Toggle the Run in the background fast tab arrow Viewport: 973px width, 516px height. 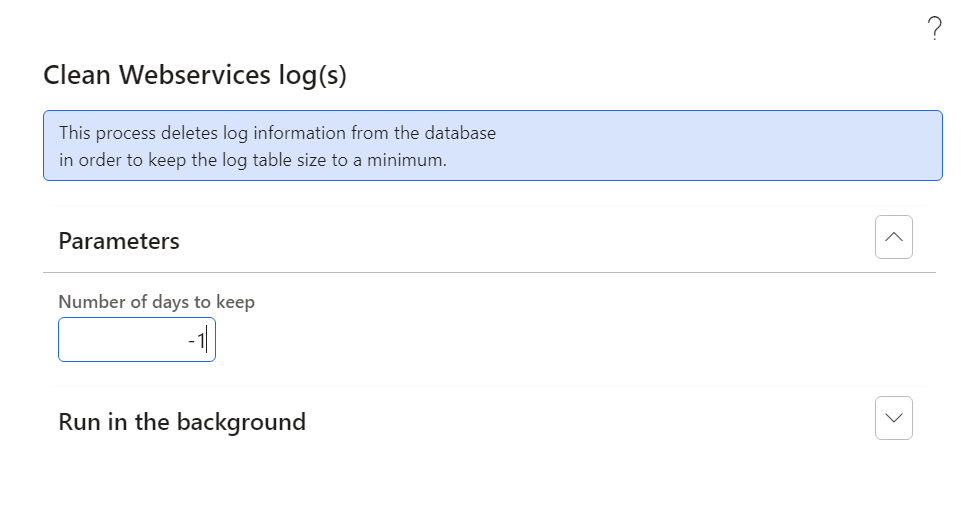894,418
